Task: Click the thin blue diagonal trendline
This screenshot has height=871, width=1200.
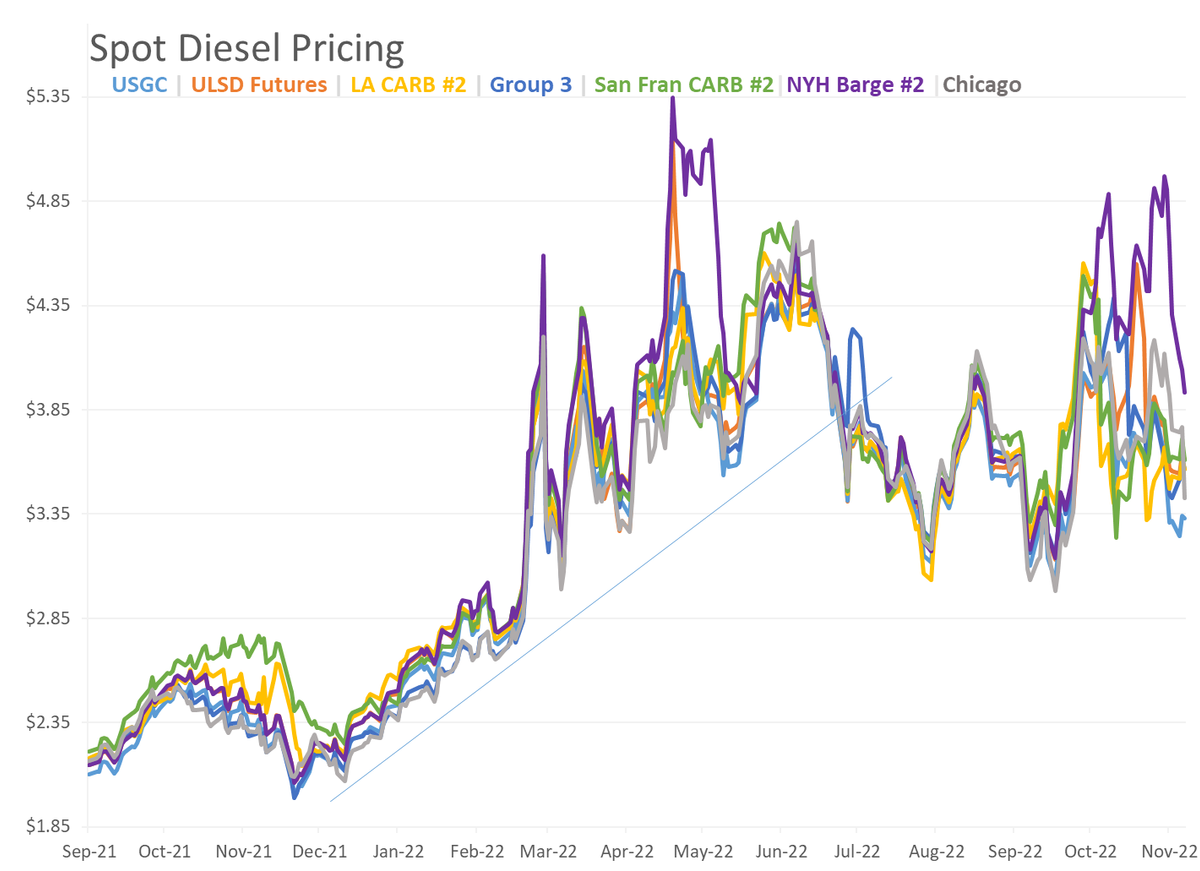Action: [611, 589]
